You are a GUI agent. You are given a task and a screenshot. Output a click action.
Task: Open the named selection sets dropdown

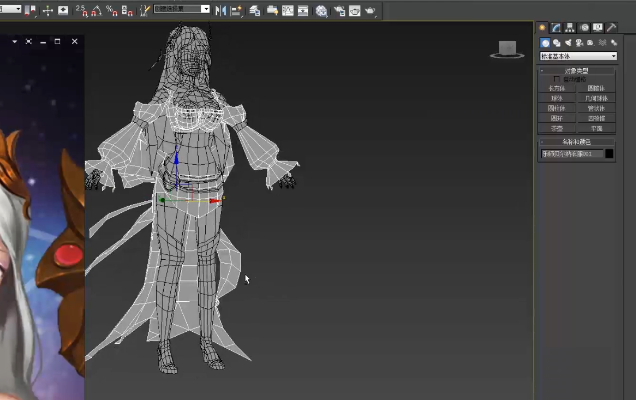182,9
